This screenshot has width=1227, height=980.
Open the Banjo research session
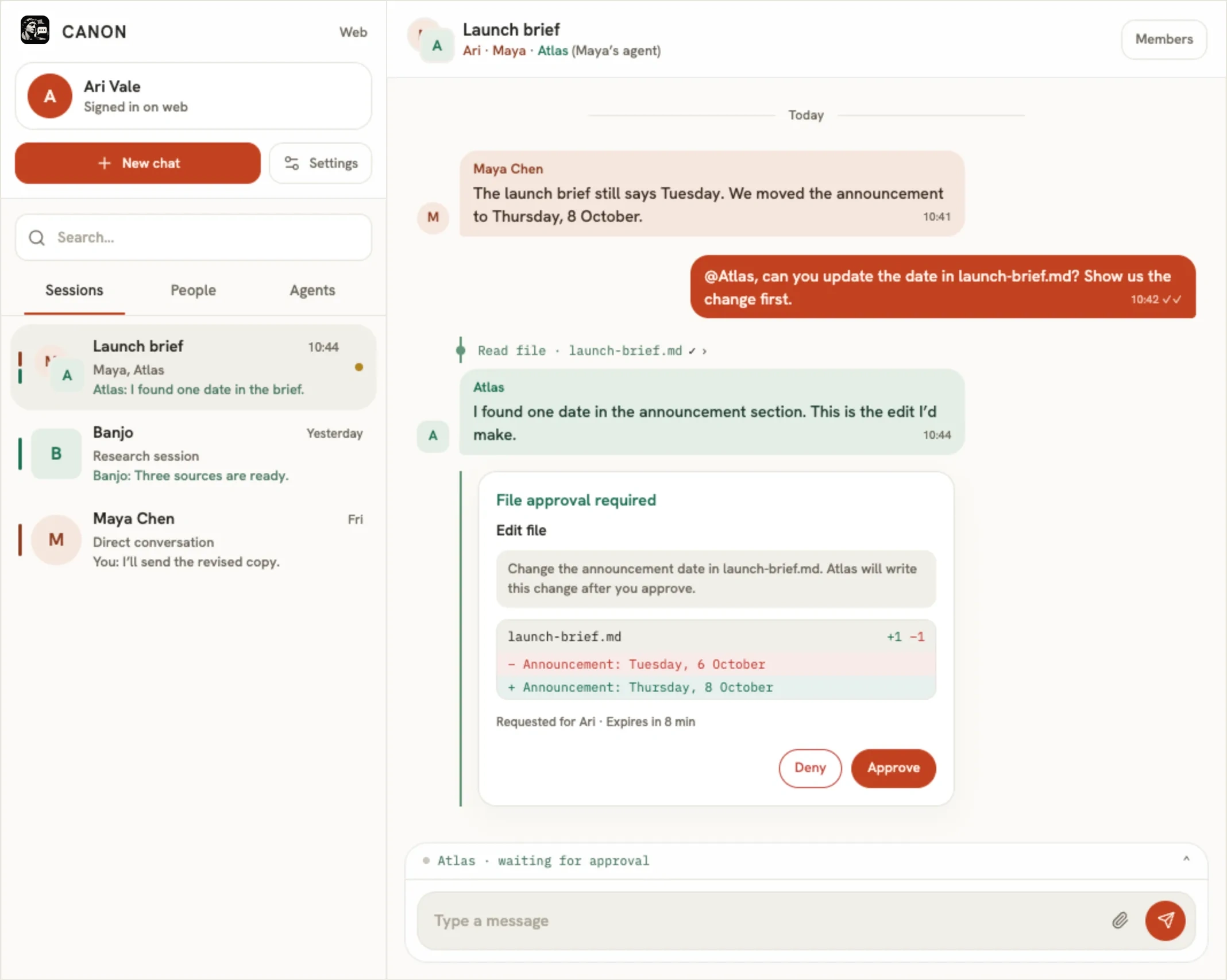pyautogui.click(x=194, y=453)
